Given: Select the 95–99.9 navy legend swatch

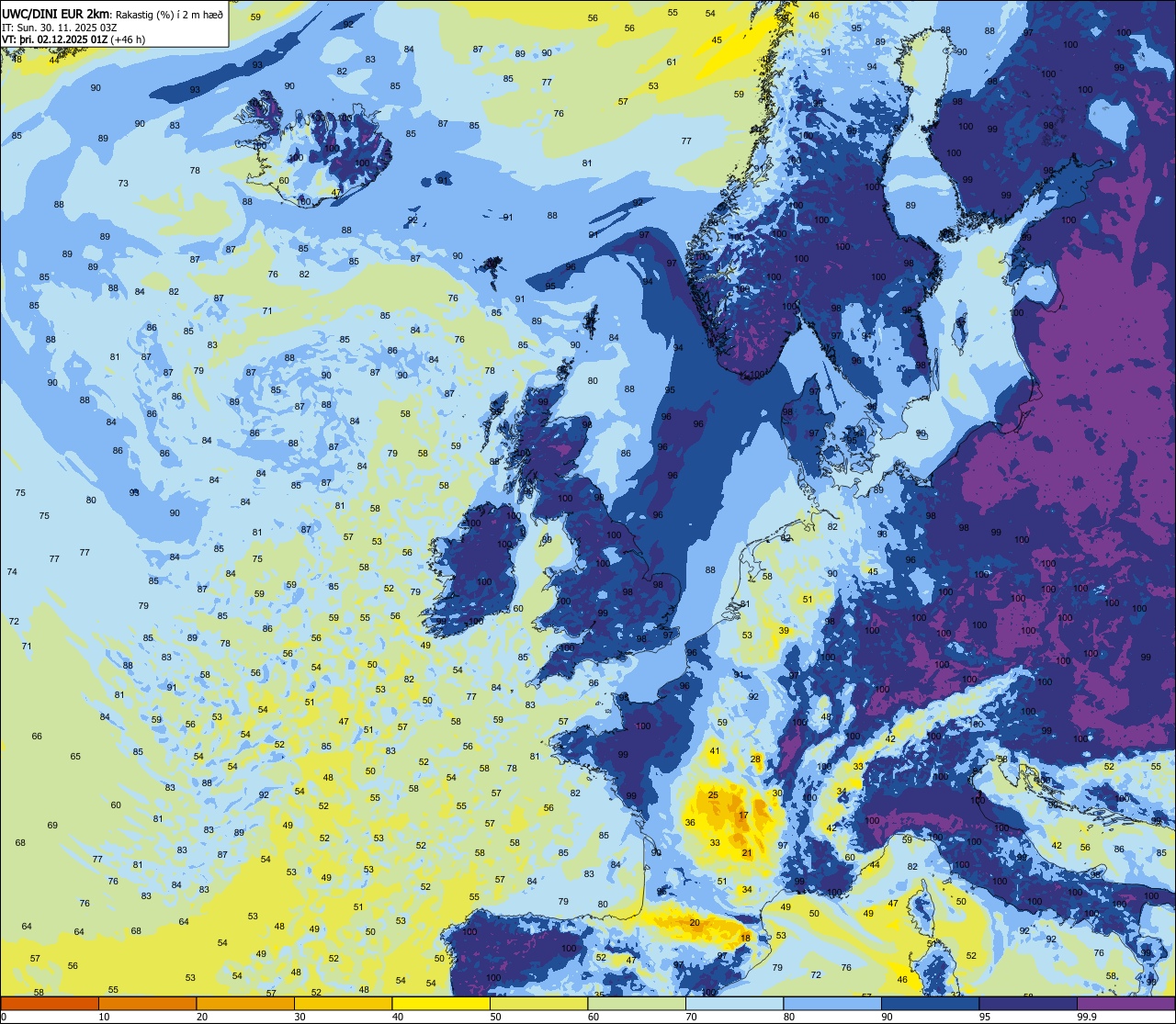Looking at the screenshot, I should pyautogui.click(x=1027, y=1003).
